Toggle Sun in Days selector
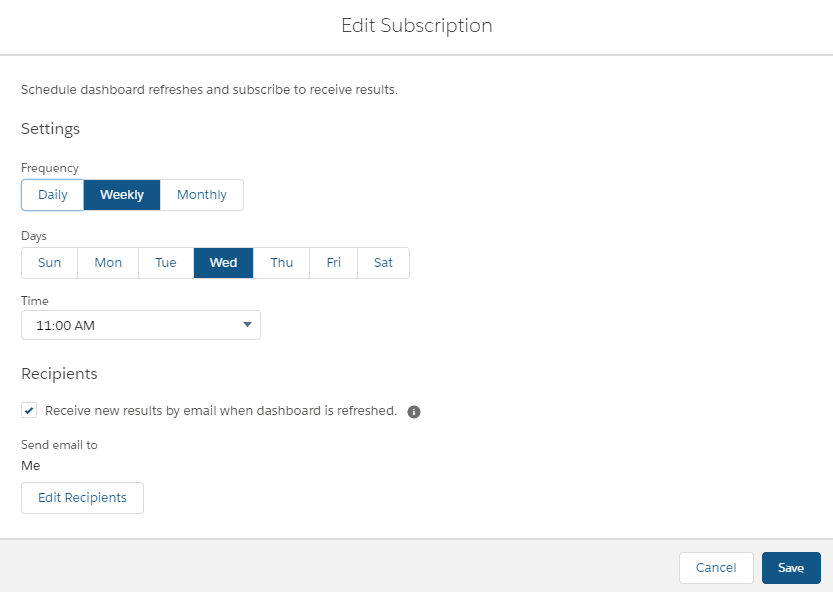The width and height of the screenshot is (833, 592). [x=49, y=263]
